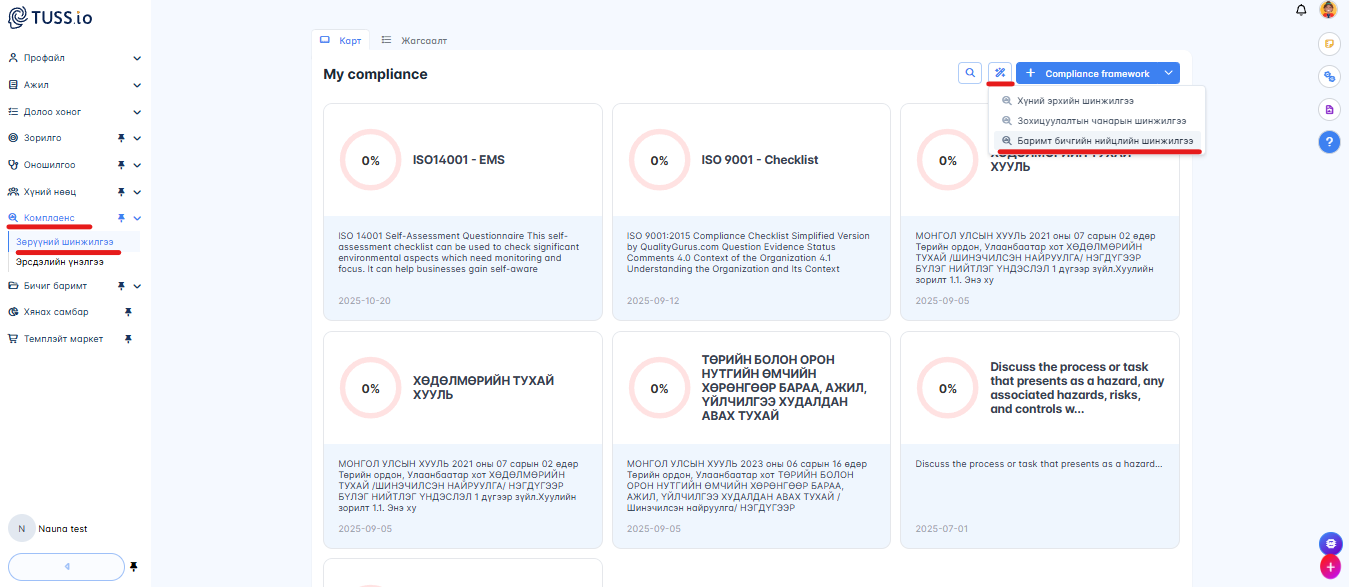Expand the Хүний нөөц menu chevron
This screenshot has height=587, width=1349.
pyautogui.click(x=137, y=192)
